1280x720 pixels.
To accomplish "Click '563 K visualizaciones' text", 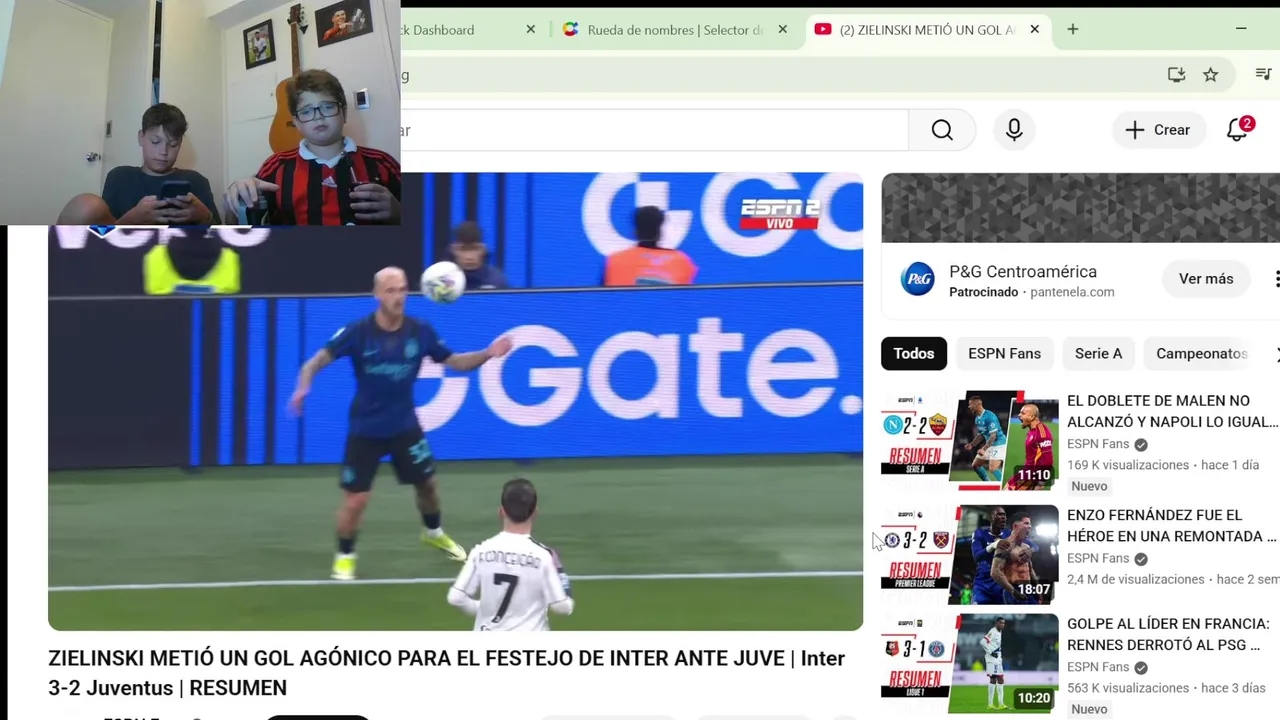I will [1128, 688].
